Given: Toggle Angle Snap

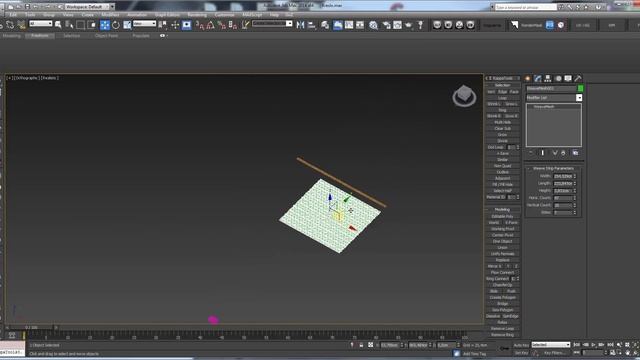Looking at the screenshot, I should [x=210, y=25].
